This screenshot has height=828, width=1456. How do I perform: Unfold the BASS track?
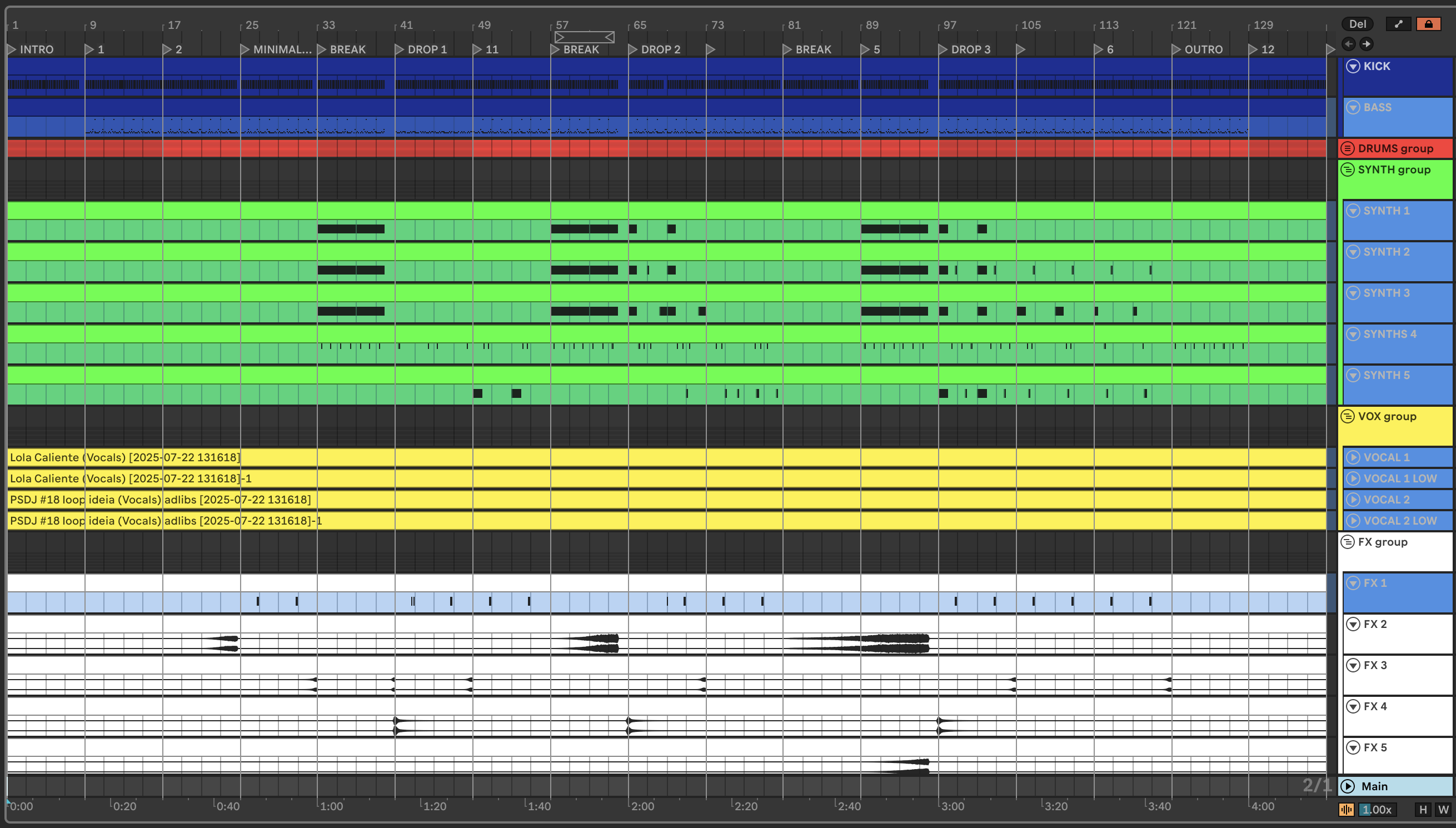(x=1353, y=107)
